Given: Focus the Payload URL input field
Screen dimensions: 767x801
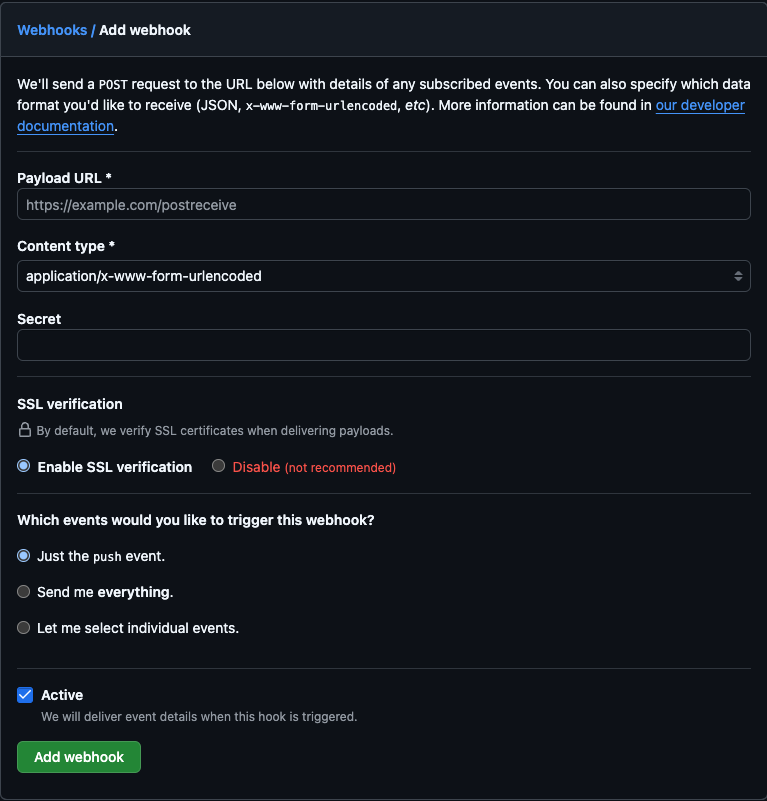Looking at the screenshot, I should [x=383, y=204].
